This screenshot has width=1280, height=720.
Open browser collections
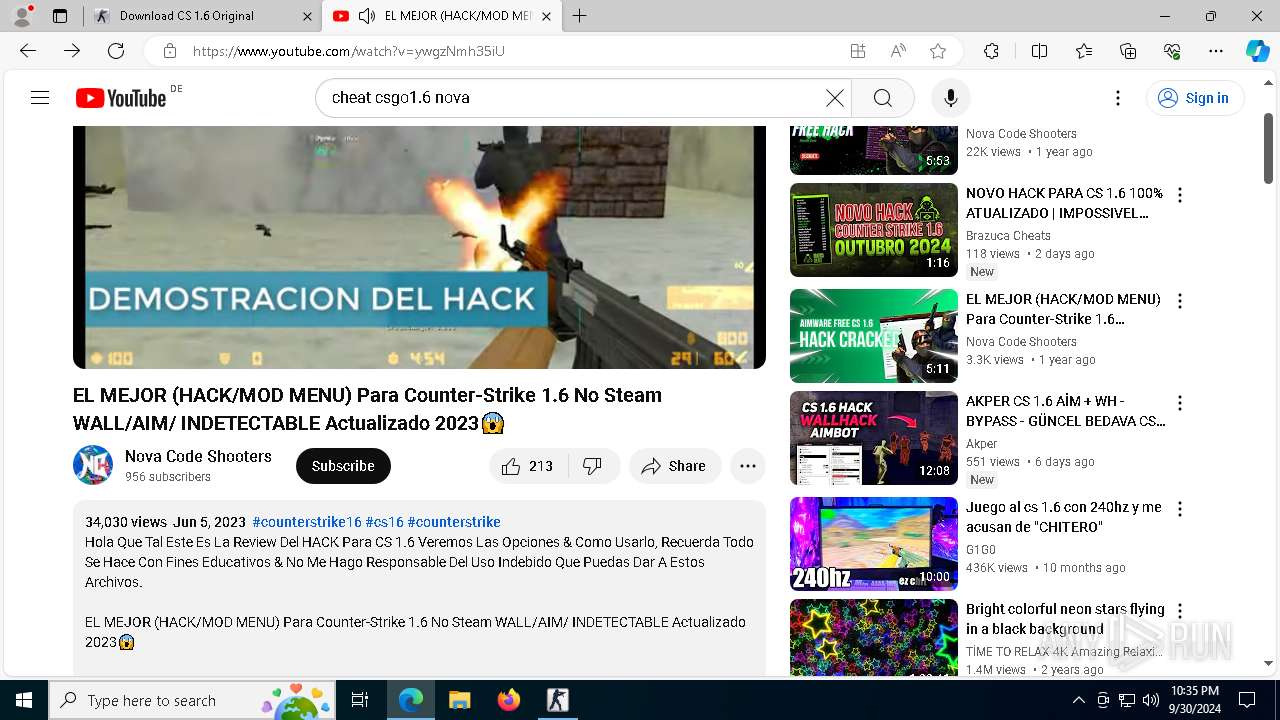point(1128,51)
